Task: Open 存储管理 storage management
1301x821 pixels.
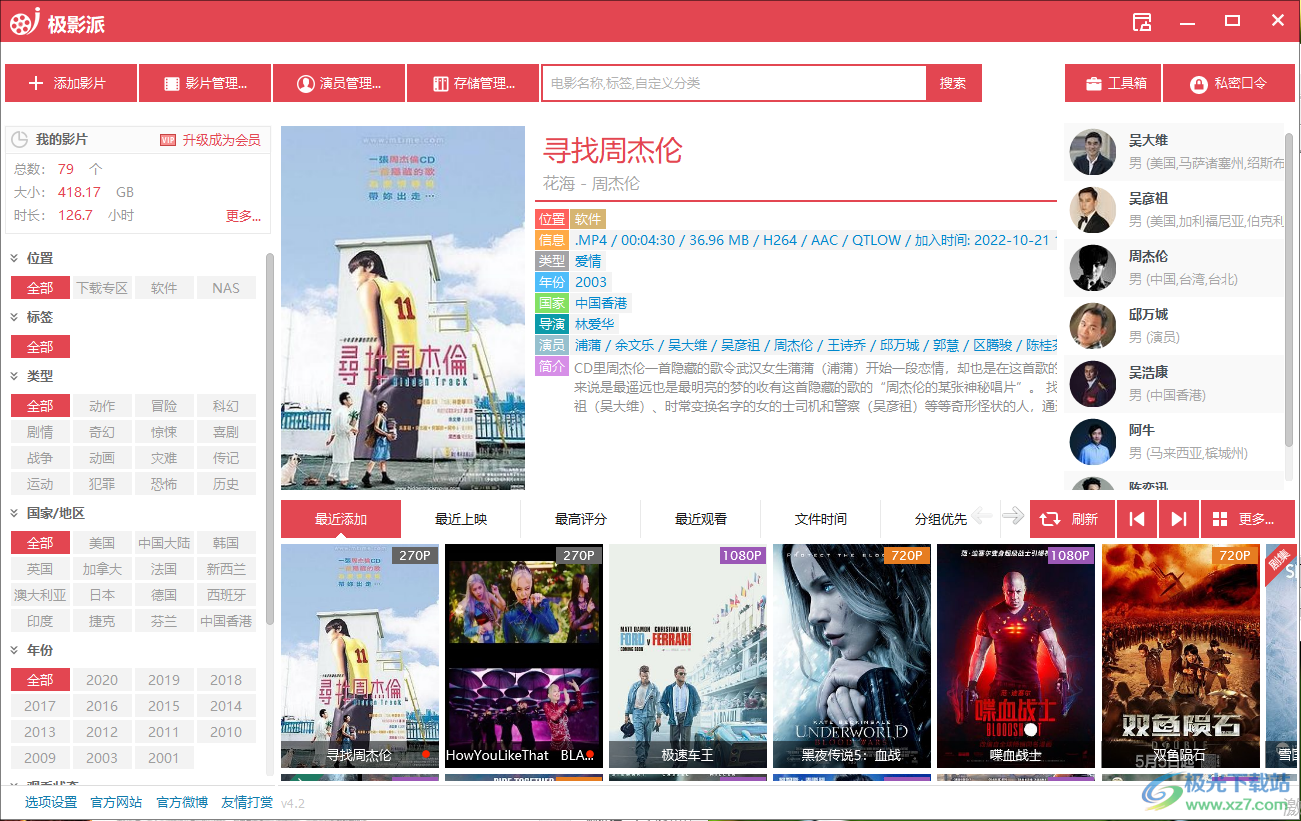Action: [473, 83]
